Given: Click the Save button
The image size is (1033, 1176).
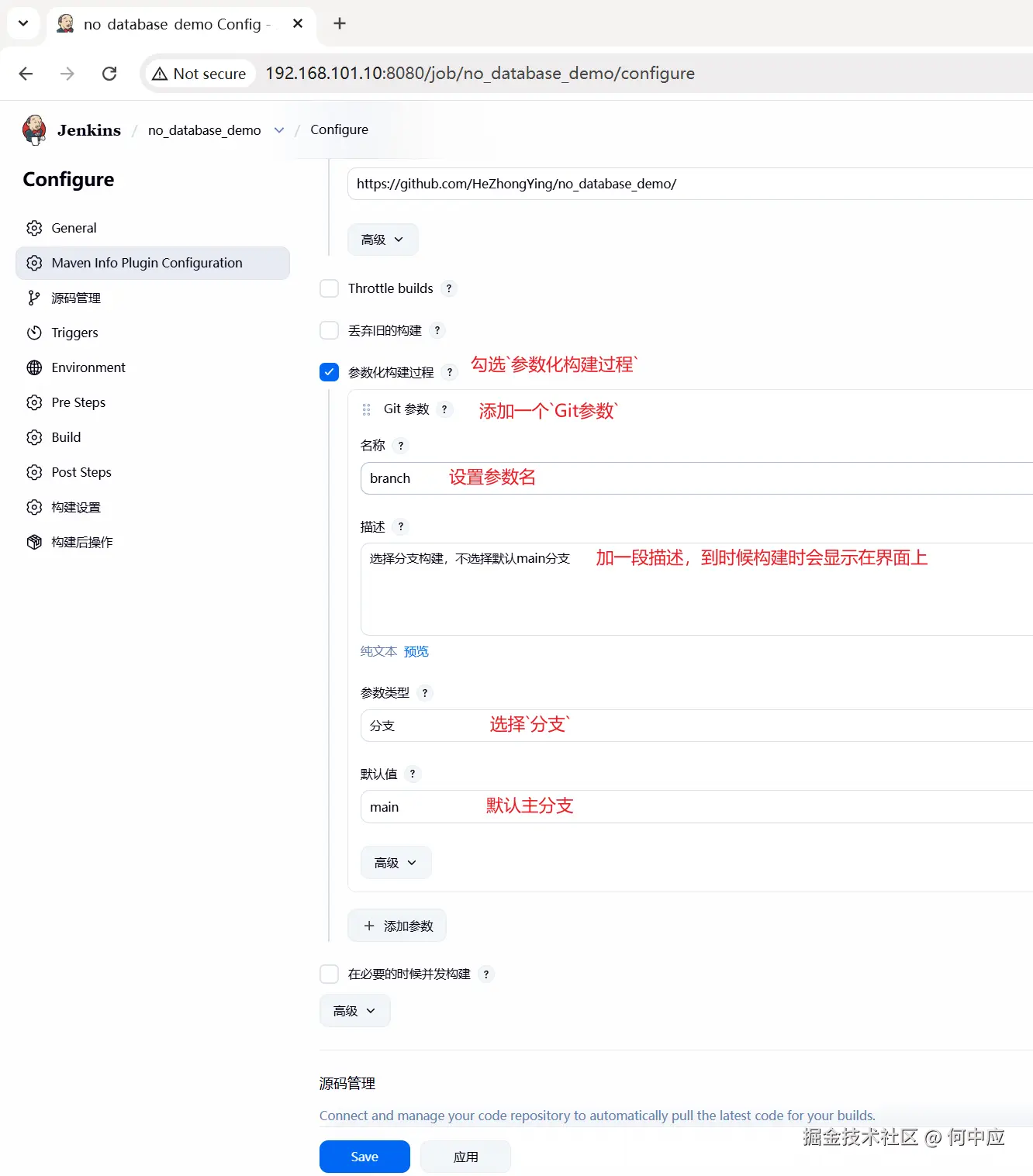Looking at the screenshot, I should pos(364,1156).
